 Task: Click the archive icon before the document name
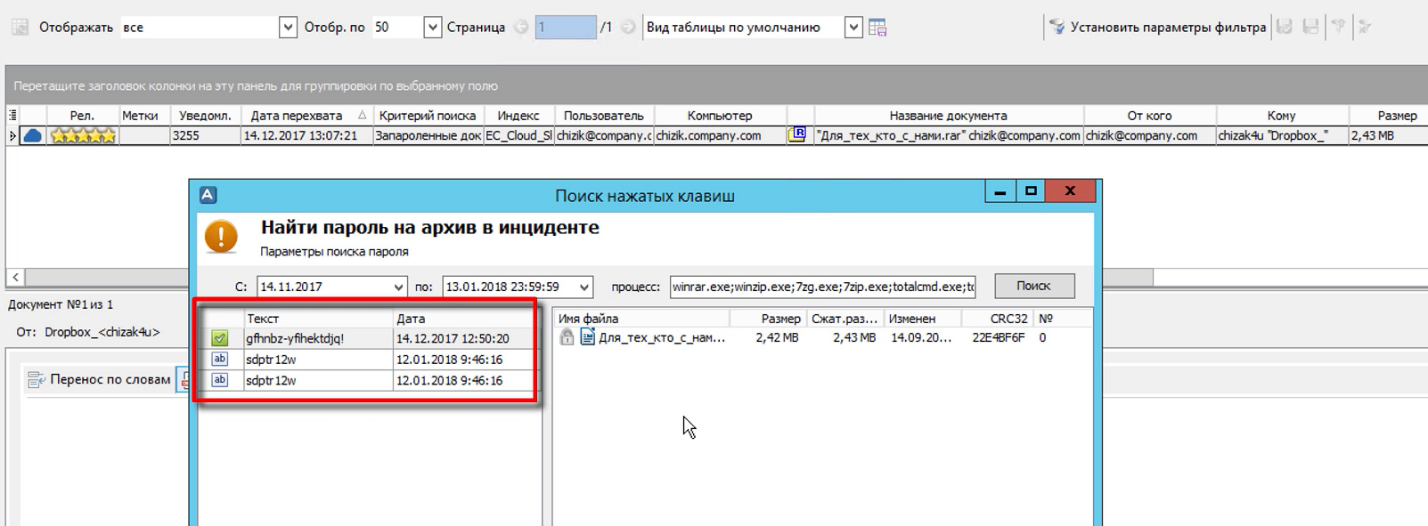point(797,135)
